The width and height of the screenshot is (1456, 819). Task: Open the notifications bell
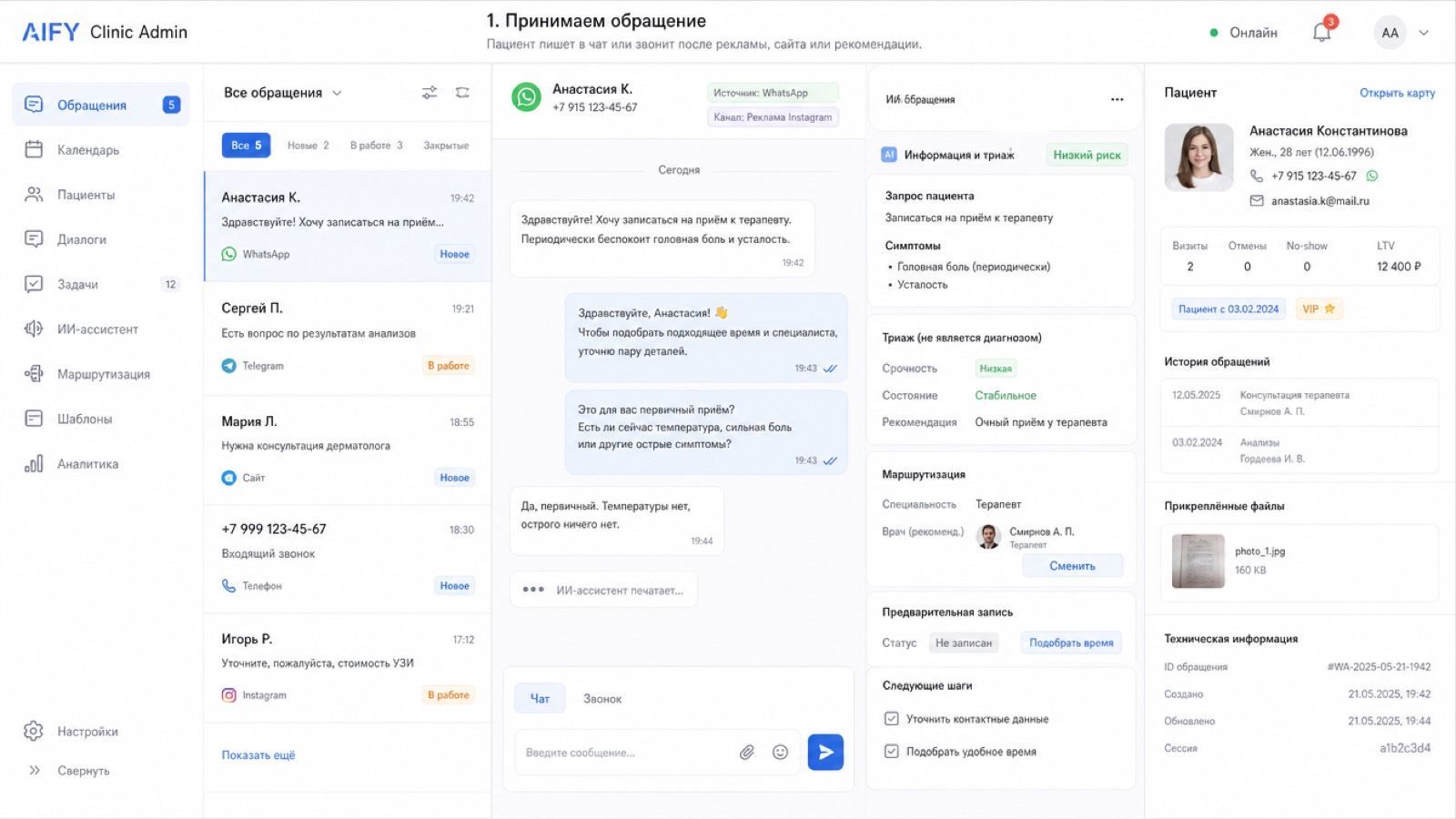[1321, 33]
